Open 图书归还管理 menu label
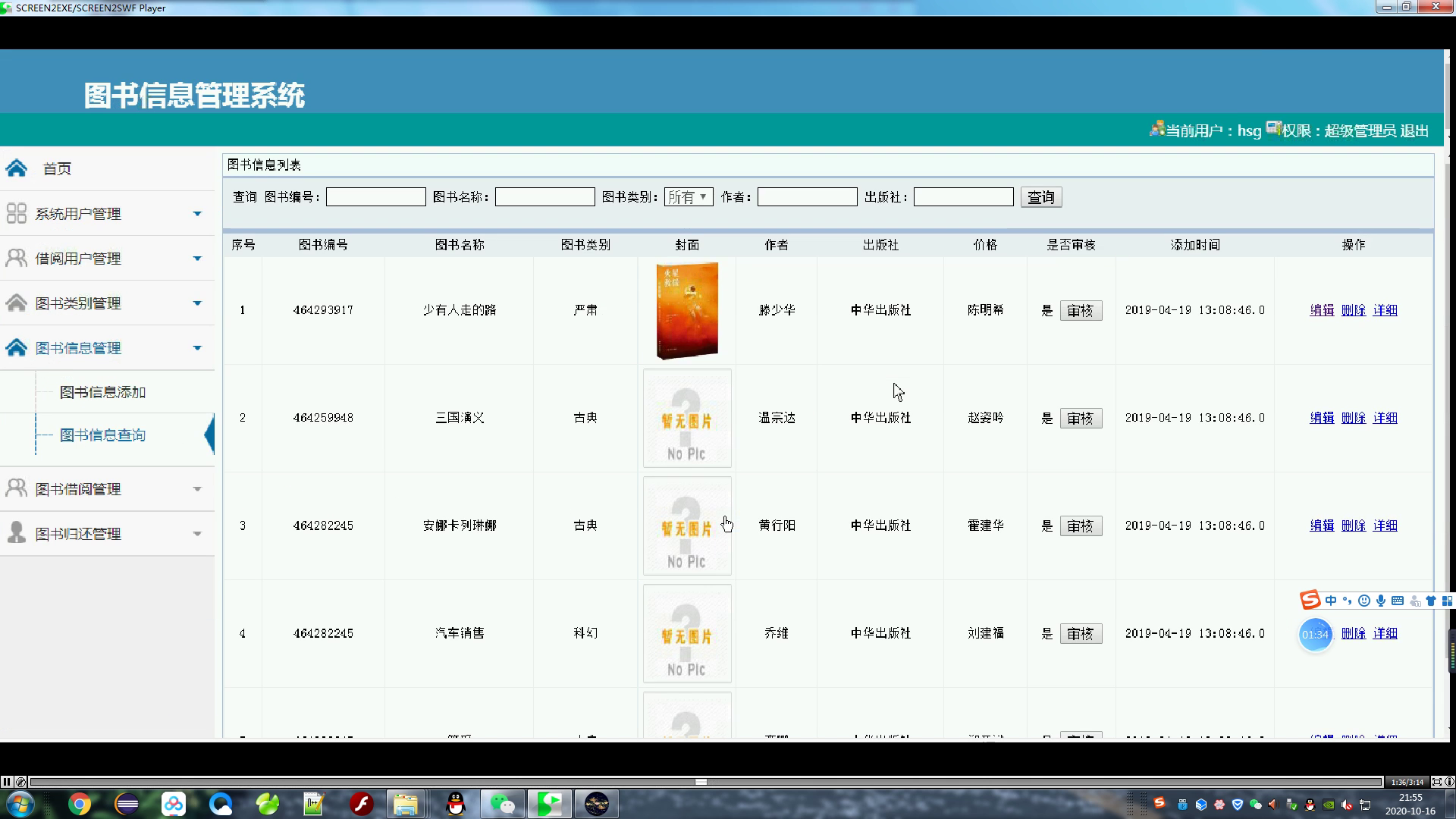The image size is (1456, 819). (x=78, y=534)
